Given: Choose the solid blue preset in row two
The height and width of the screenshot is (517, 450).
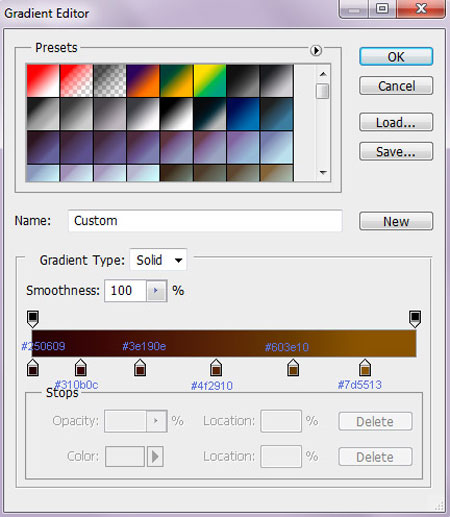Looking at the screenshot, I should [243, 114].
